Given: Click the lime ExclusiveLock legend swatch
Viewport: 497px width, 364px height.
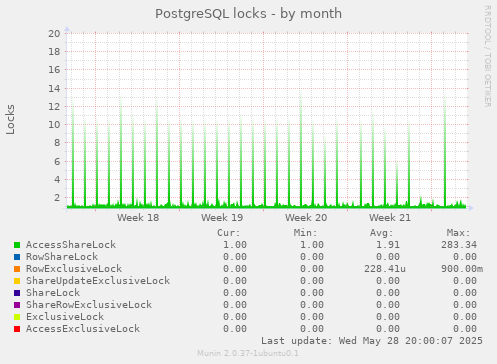Looking at the screenshot, I should (x=17, y=317).
